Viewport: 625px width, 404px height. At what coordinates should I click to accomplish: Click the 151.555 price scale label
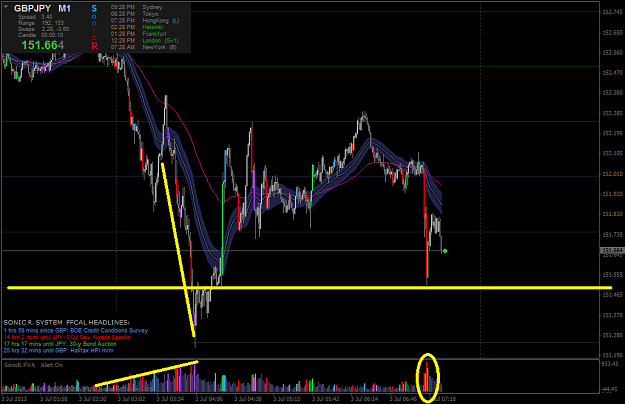(612, 275)
